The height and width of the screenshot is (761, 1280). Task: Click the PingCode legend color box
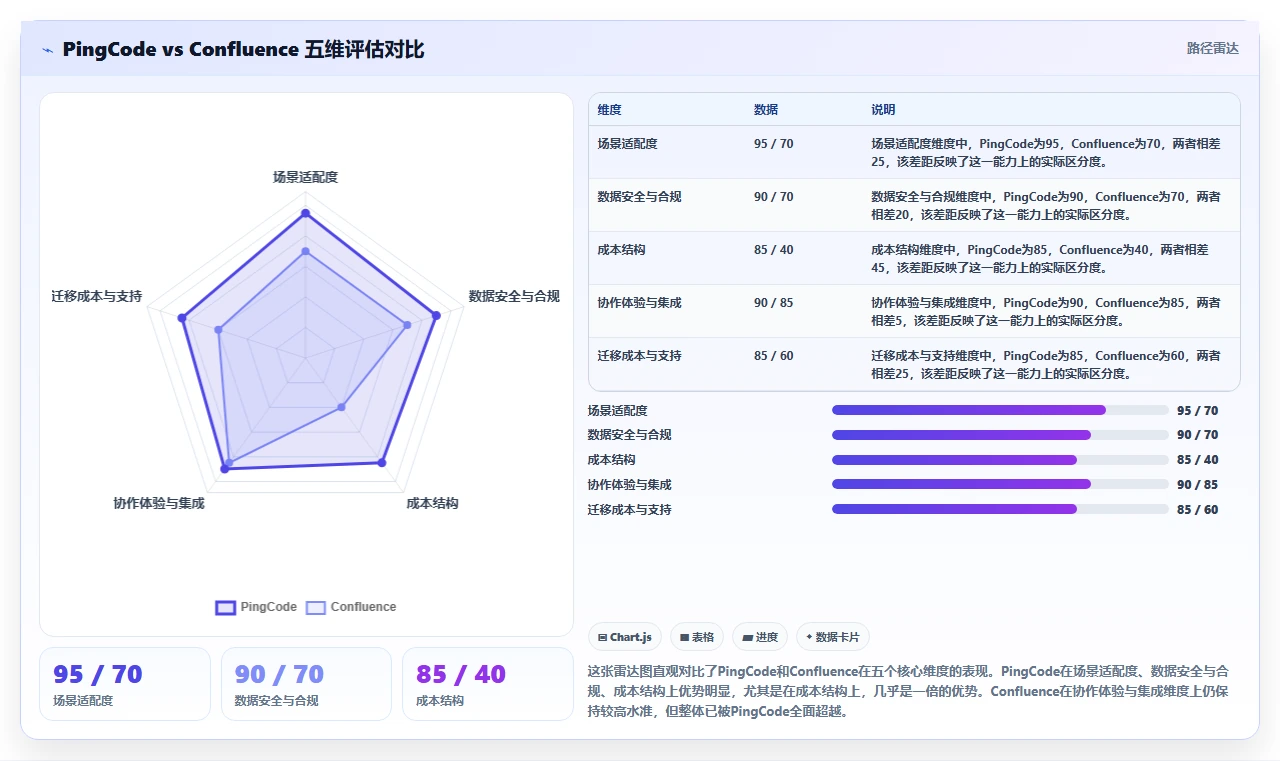226,607
